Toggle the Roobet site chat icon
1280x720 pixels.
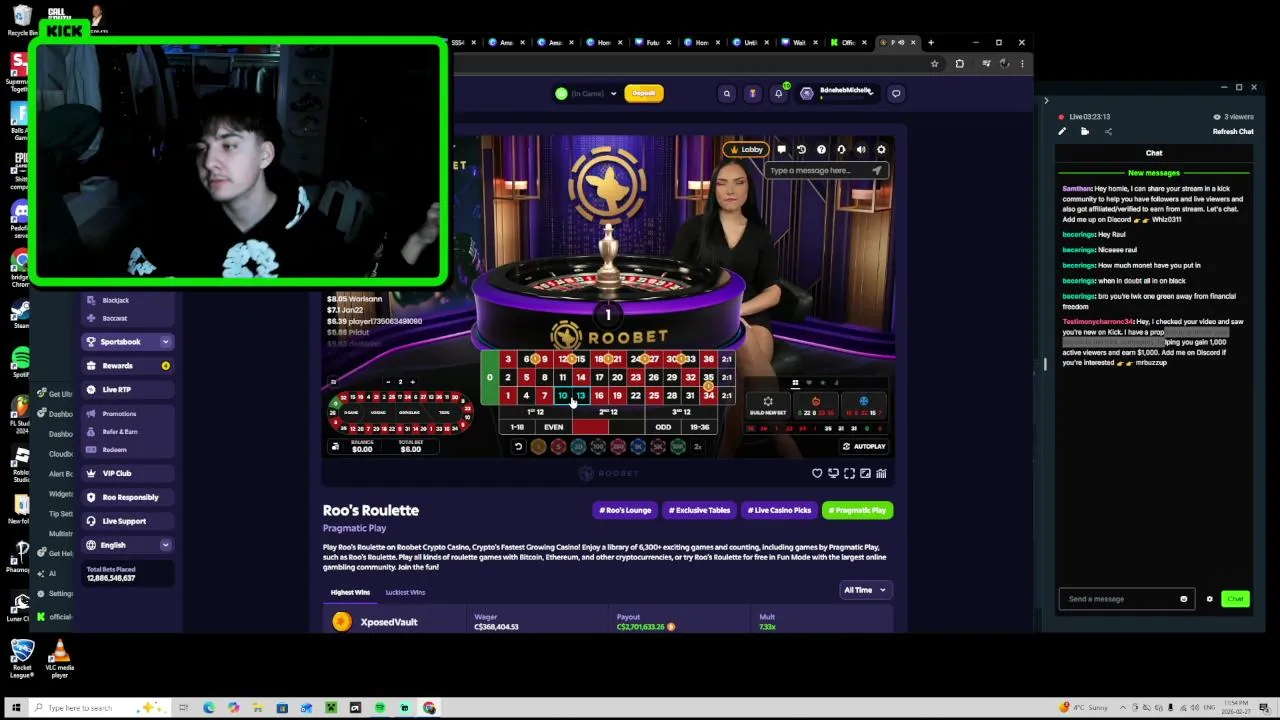coord(896,94)
